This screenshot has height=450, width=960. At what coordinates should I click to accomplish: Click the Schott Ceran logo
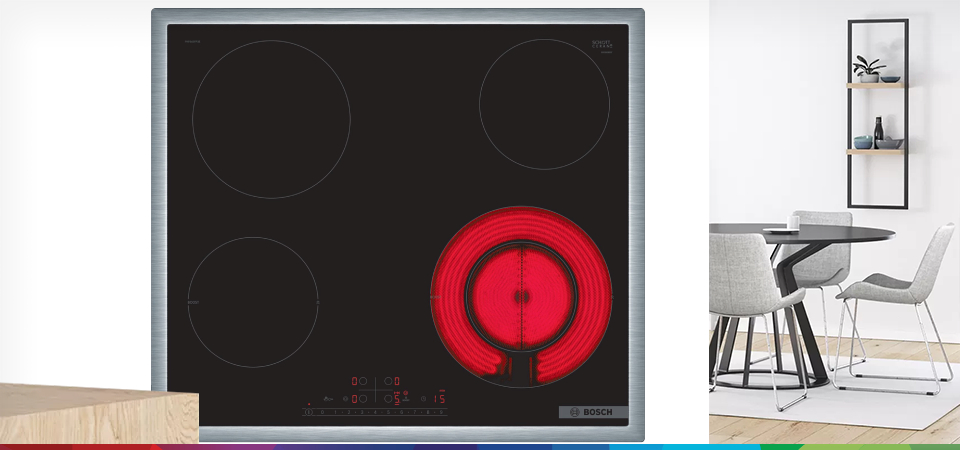602,45
